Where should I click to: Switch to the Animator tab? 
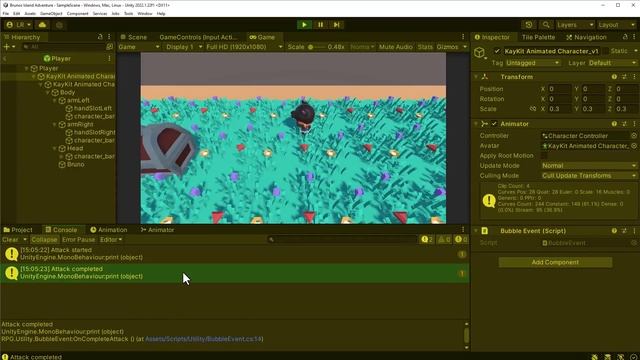(x=157, y=230)
